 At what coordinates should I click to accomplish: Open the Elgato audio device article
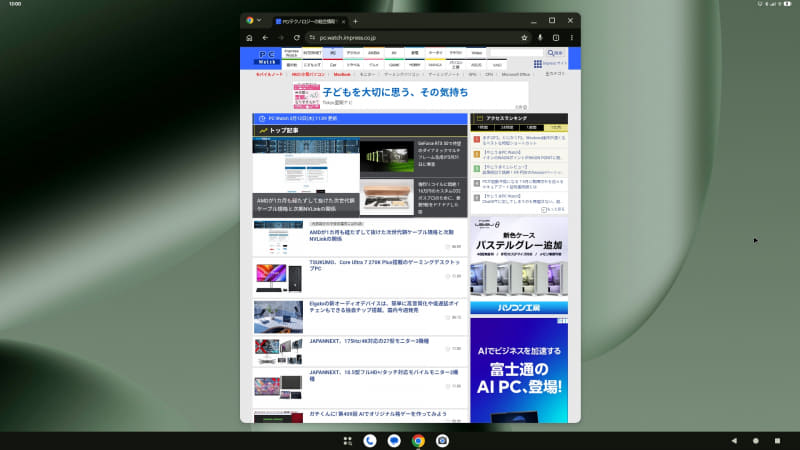click(x=384, y=307)
